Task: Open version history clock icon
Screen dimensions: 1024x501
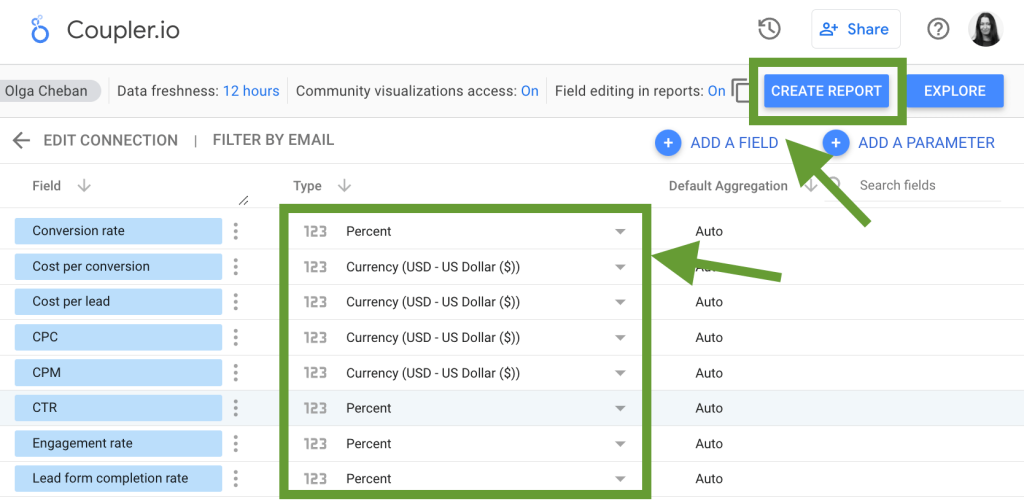Action: pos(769,30)
